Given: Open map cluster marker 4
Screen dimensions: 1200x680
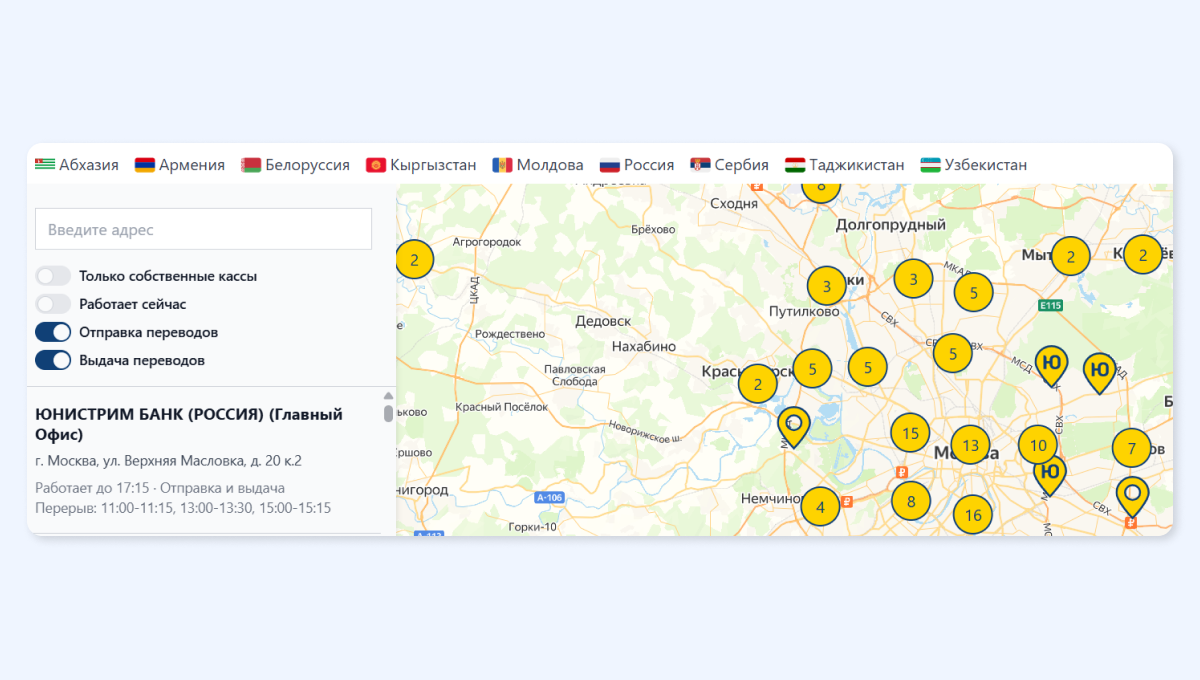Looking at the screenshot, I should click(x=820, y=506).
